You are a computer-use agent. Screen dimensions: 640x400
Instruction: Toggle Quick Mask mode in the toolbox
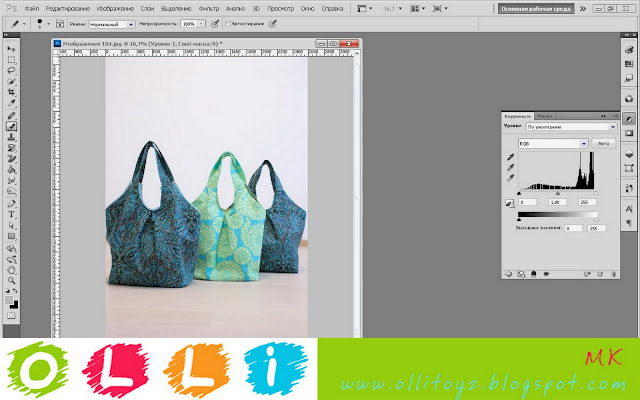pos(11,316)
